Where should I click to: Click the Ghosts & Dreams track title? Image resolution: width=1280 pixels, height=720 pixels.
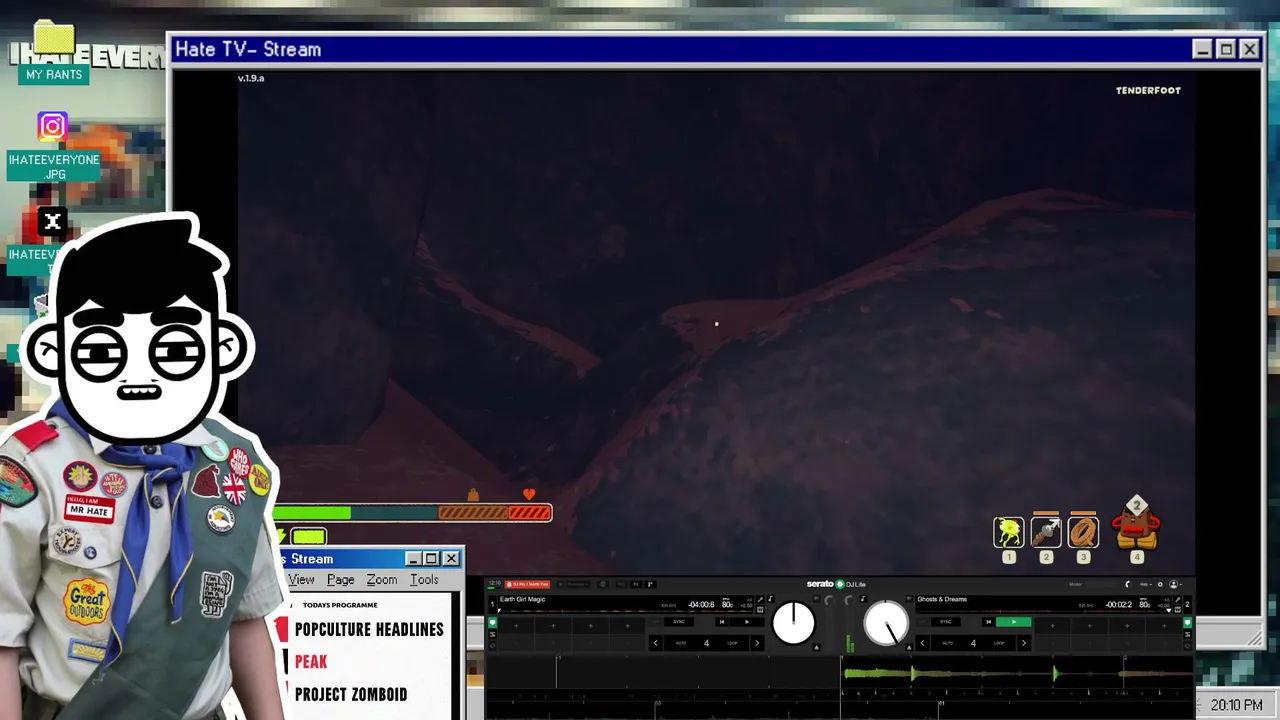942,599
